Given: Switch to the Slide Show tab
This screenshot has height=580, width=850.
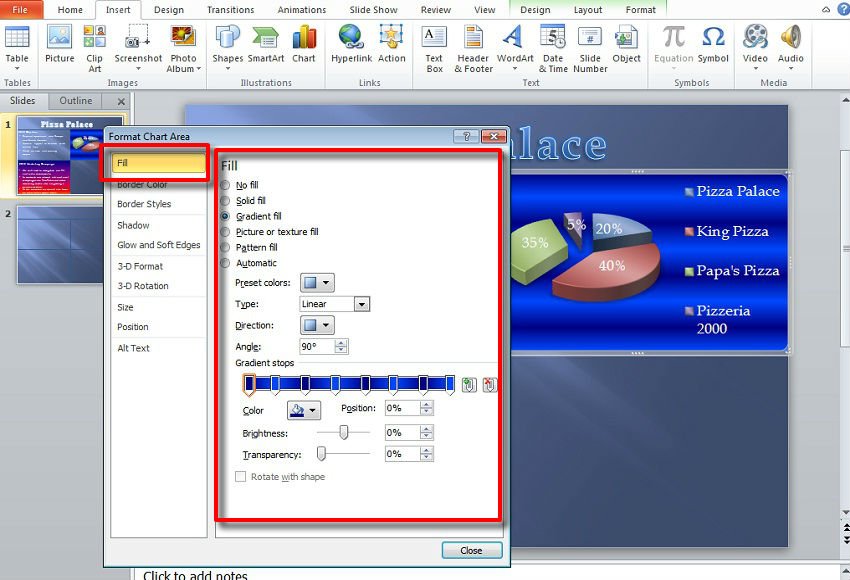Looking at the screenshot, I should tap(373, 10).
